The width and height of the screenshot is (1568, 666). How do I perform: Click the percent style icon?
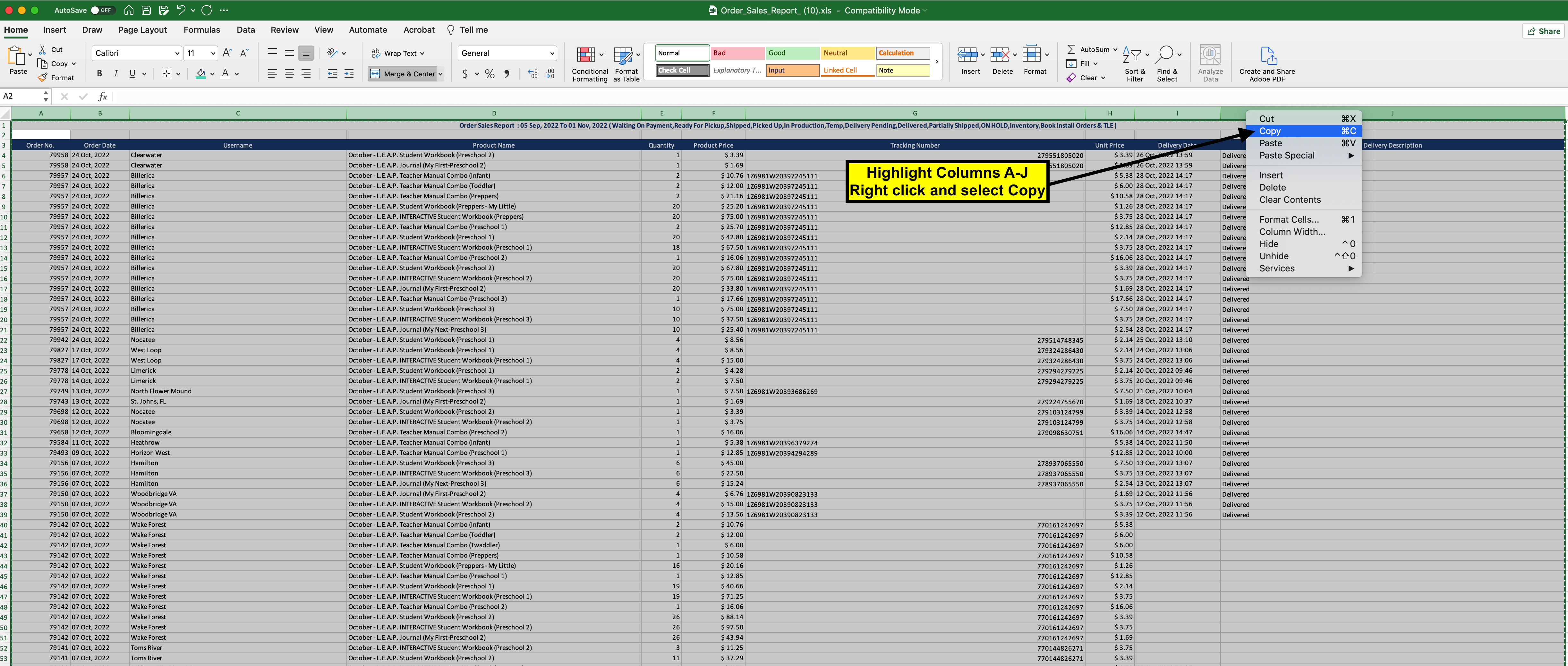pos(490,74)
